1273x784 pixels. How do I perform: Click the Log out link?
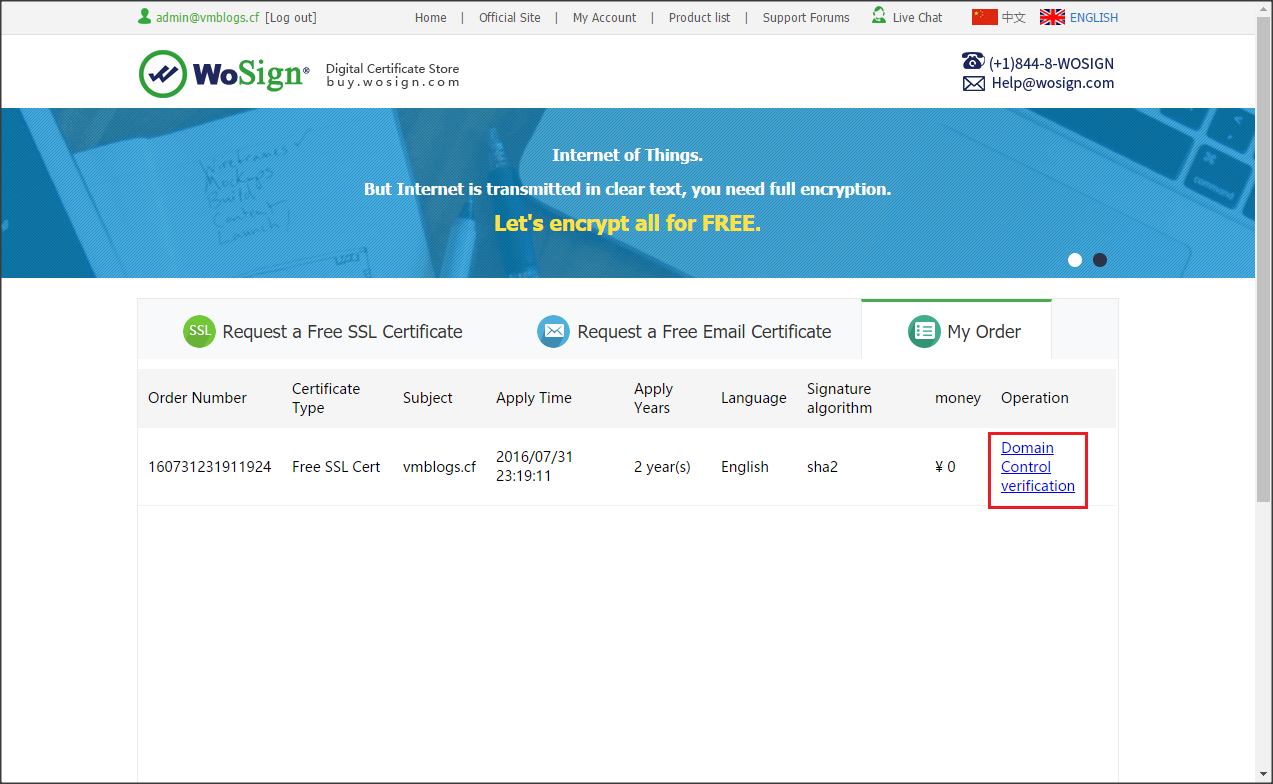pyautogui.click(x=291, y=18)
